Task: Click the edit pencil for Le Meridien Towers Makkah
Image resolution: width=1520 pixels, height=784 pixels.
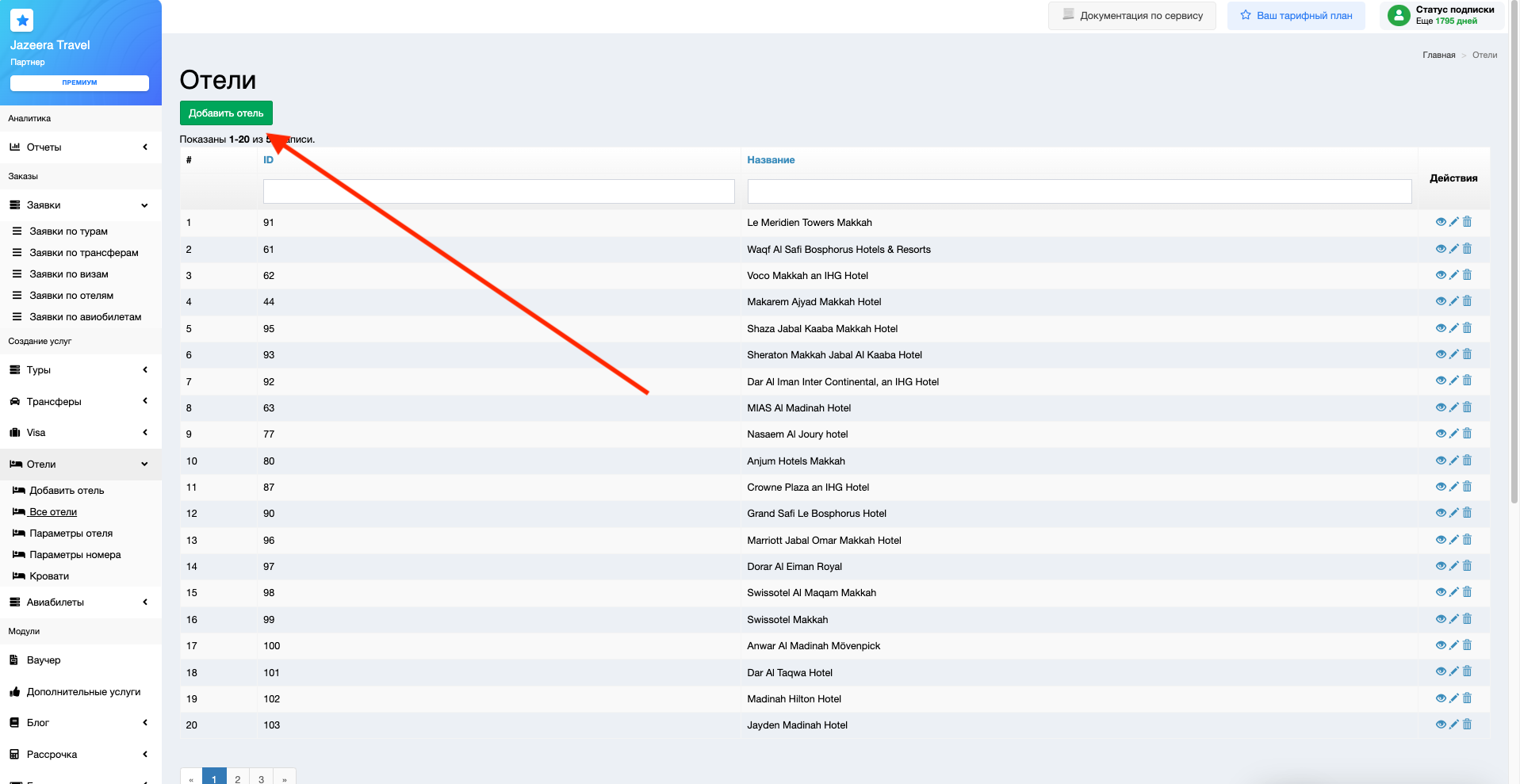Action: [x=1453, y=222]
